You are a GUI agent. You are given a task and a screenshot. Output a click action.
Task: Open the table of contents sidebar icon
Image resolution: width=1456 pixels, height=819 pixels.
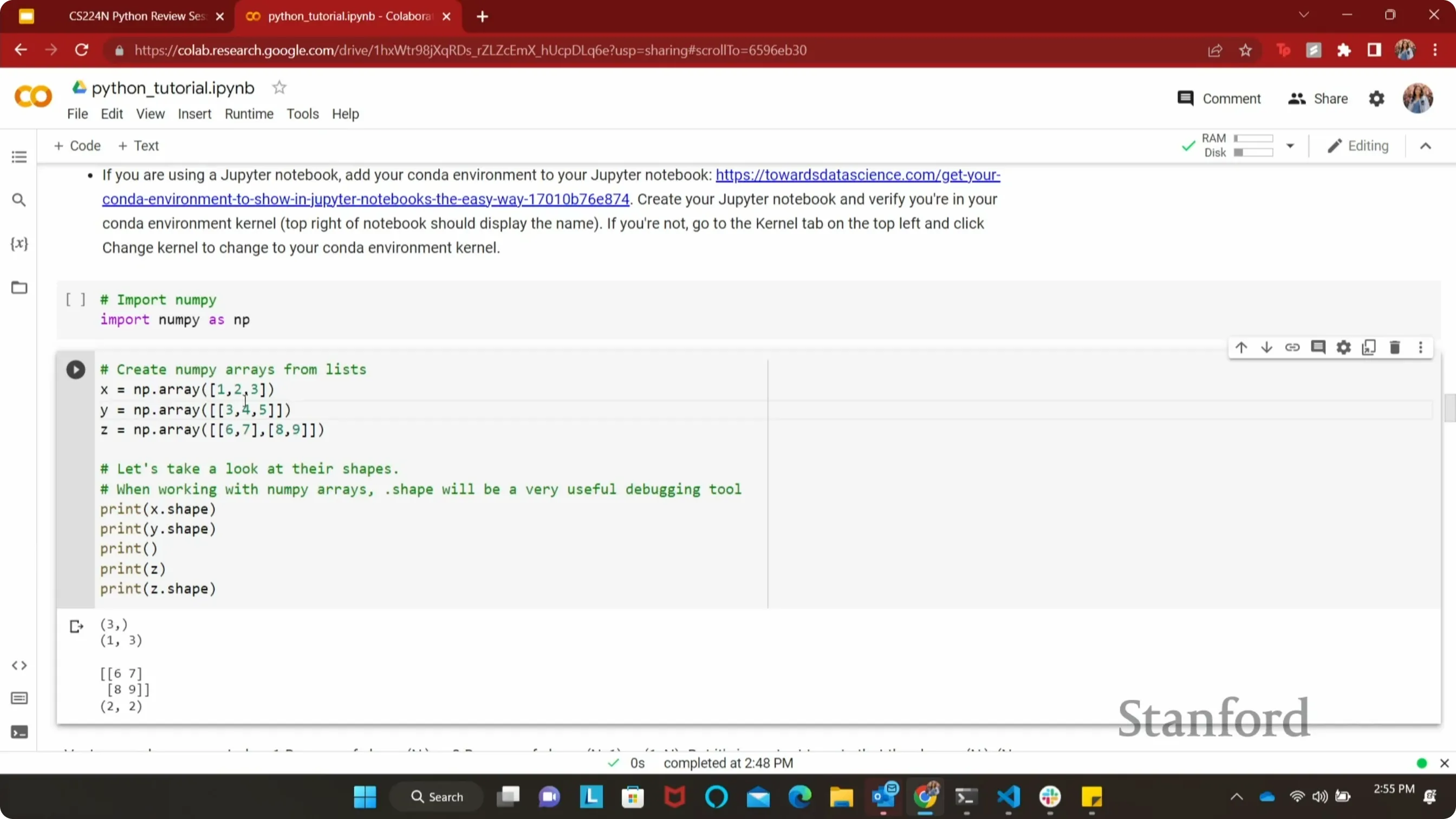click(19, 157)
